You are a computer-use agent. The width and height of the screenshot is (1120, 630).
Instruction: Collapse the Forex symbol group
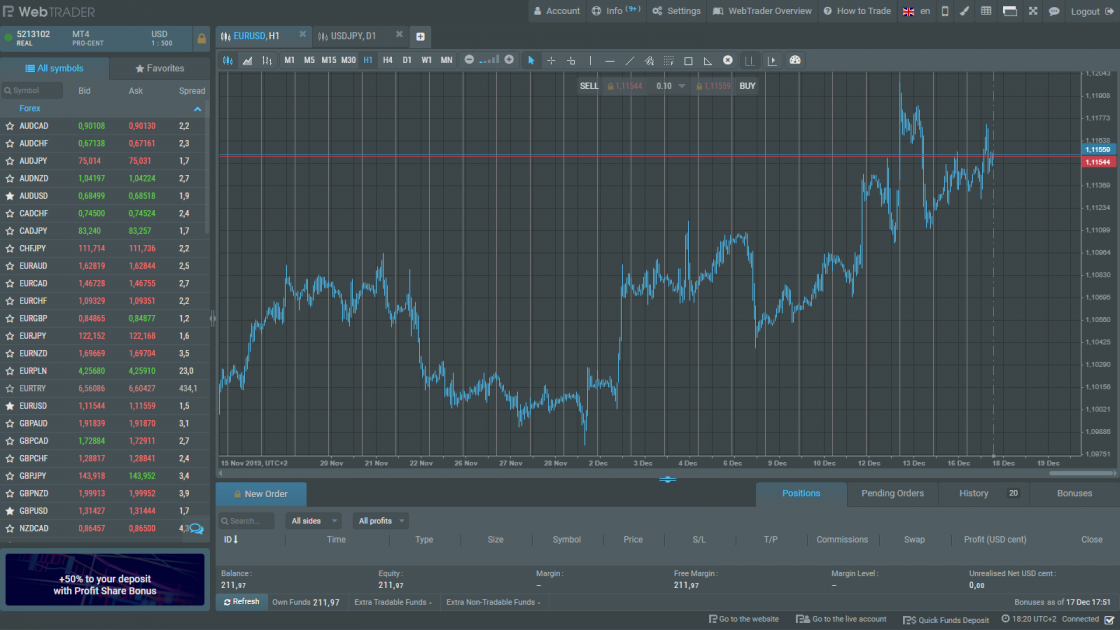click(197, 109)
